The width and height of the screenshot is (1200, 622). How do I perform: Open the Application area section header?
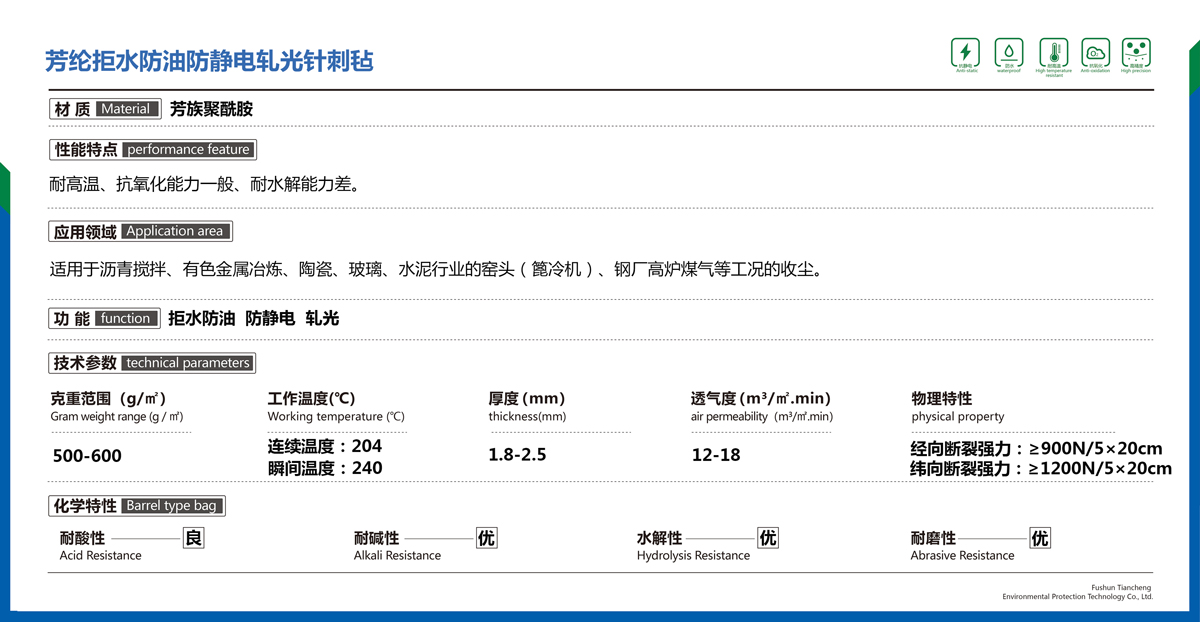[141, 231]
